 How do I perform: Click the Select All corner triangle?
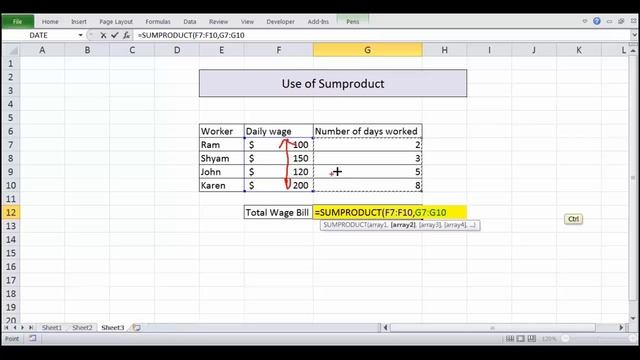11,51
